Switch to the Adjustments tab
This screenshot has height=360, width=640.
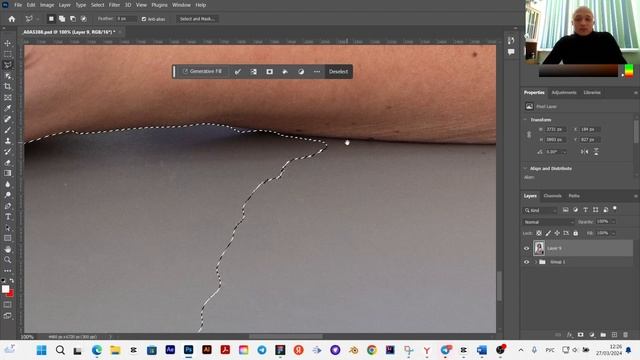point(564,93)
